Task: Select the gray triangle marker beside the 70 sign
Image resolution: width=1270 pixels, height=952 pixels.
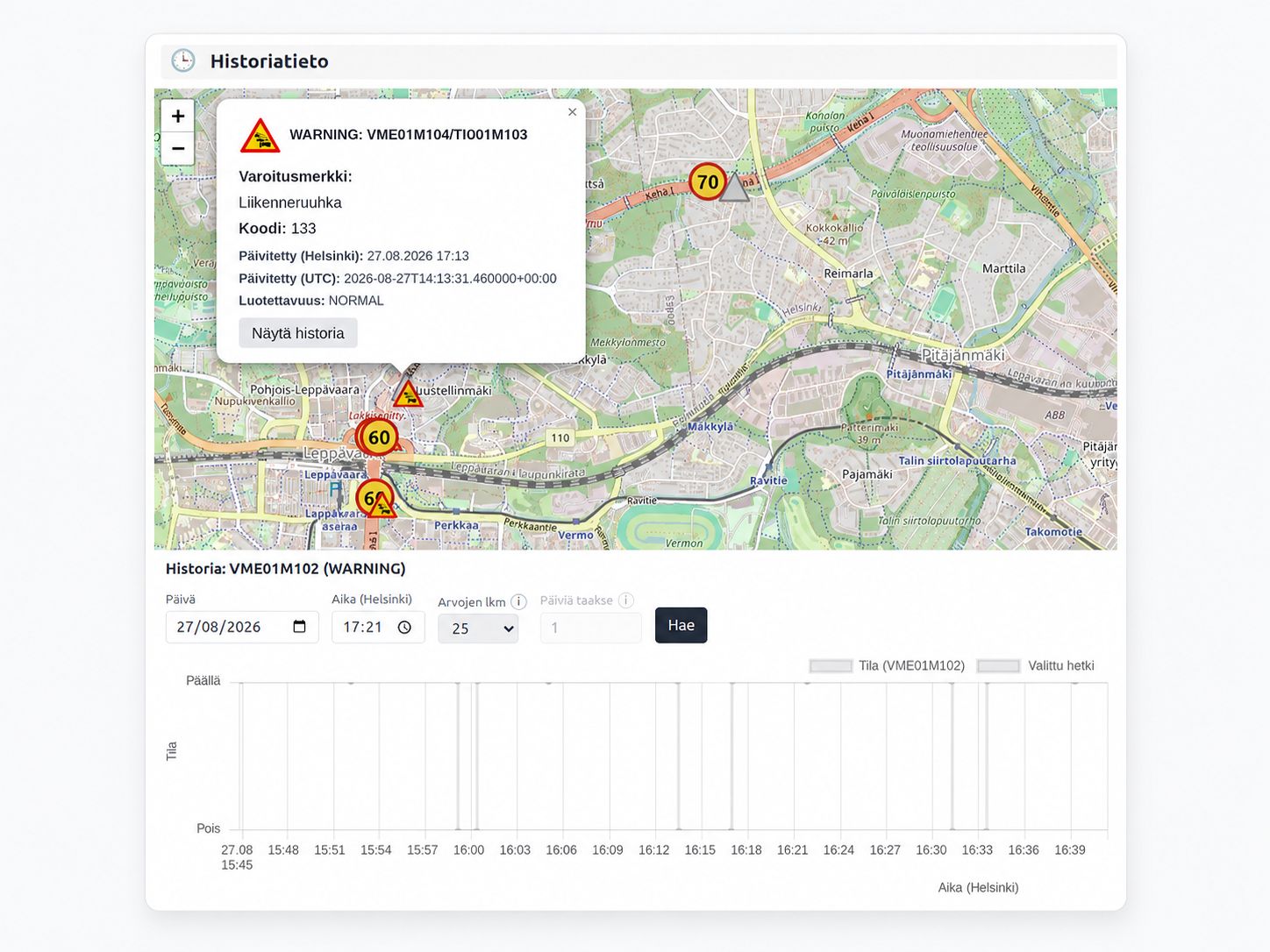Action: 735,188
